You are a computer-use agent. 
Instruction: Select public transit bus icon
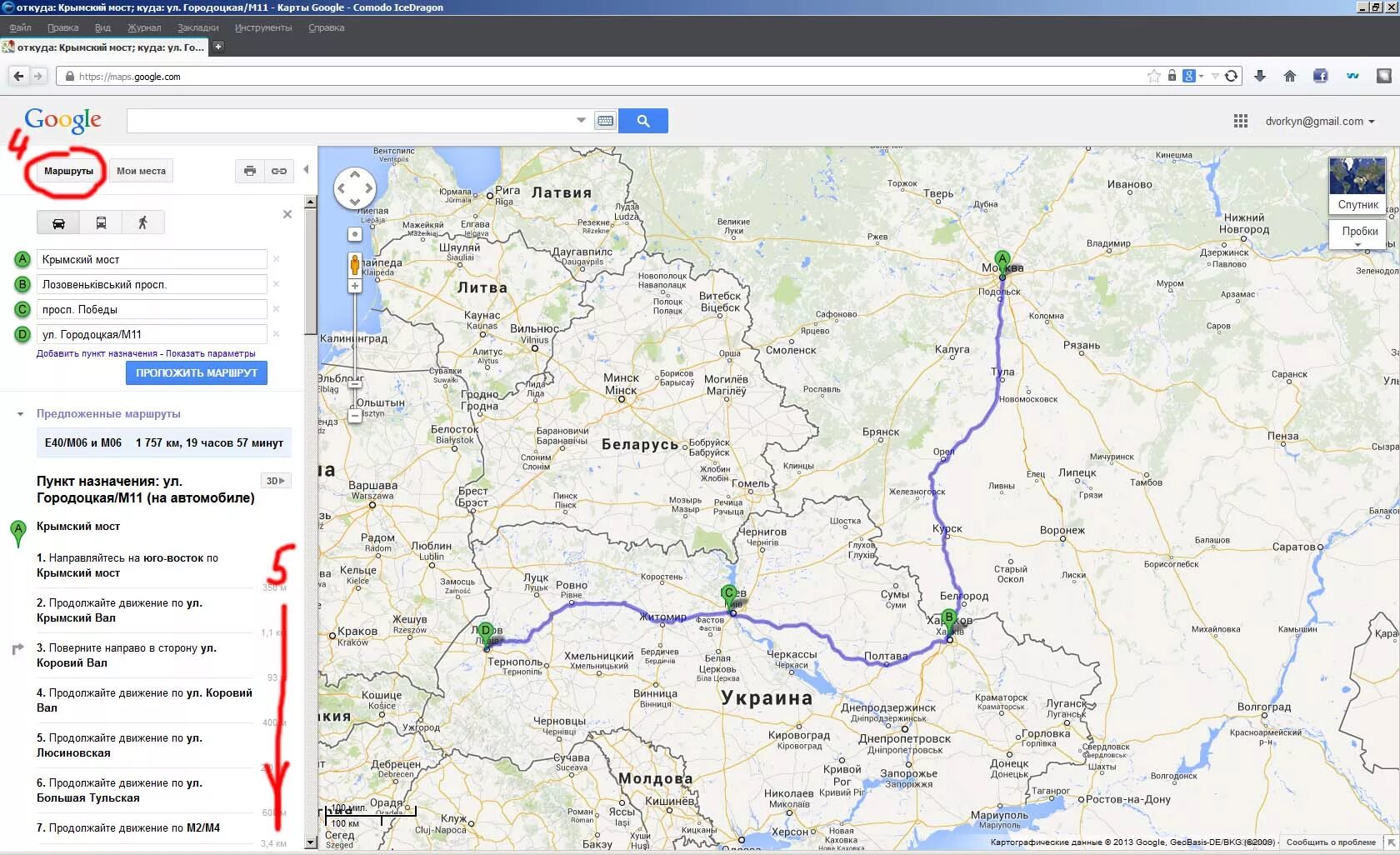[x=101, y=222]
